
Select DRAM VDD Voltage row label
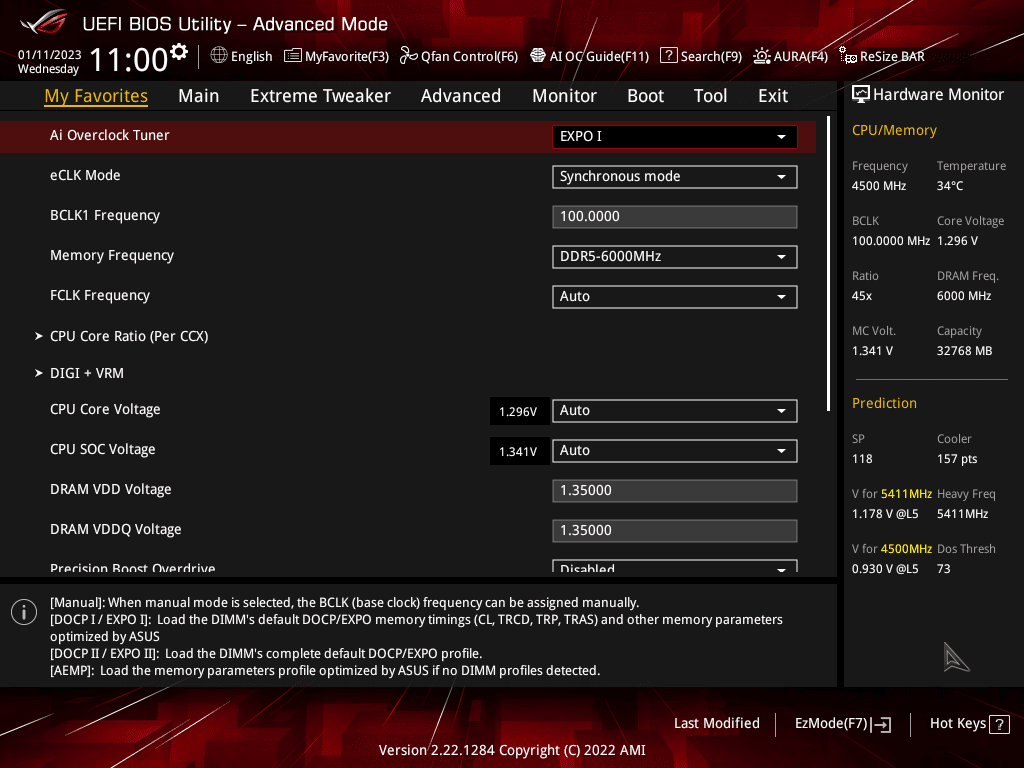(110, 489)
